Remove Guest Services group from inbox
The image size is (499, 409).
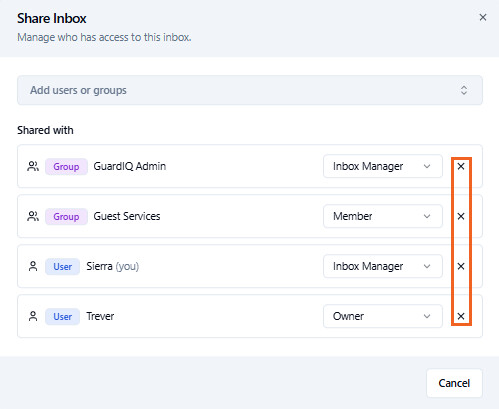(x=461, y=216)
